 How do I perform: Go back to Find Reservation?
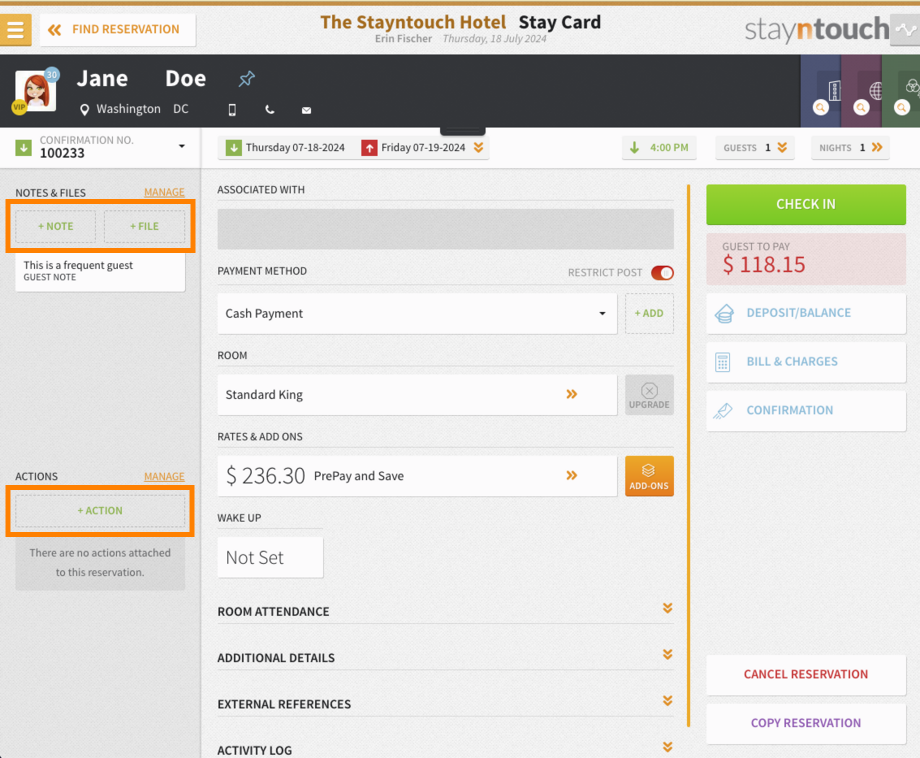click(117, 29)
